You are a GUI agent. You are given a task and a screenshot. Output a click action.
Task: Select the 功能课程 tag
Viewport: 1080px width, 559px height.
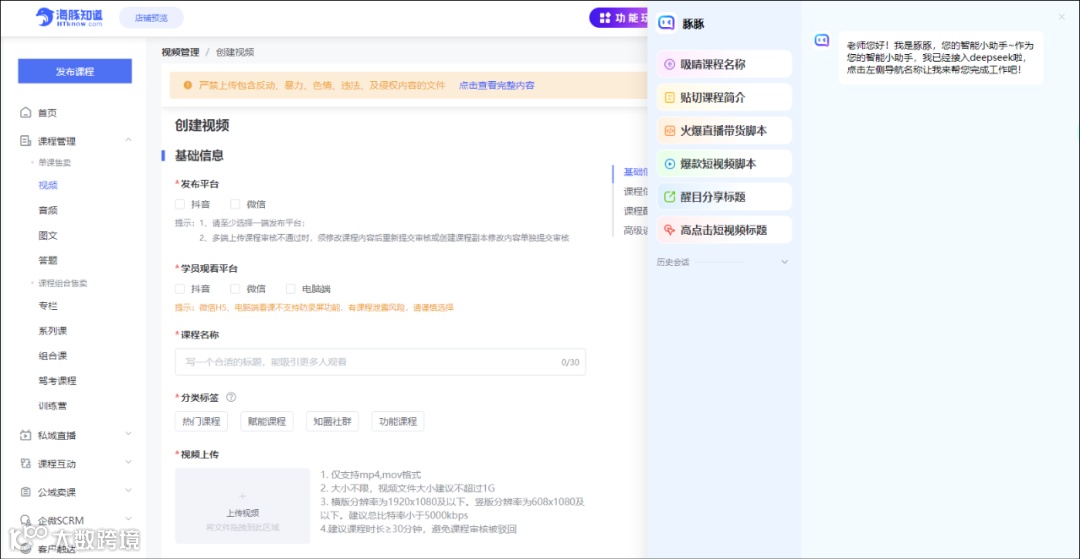pos(398,421)
